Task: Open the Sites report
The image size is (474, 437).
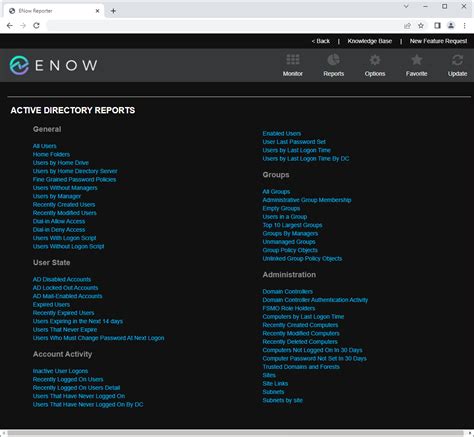Action: tap(269, 375)
